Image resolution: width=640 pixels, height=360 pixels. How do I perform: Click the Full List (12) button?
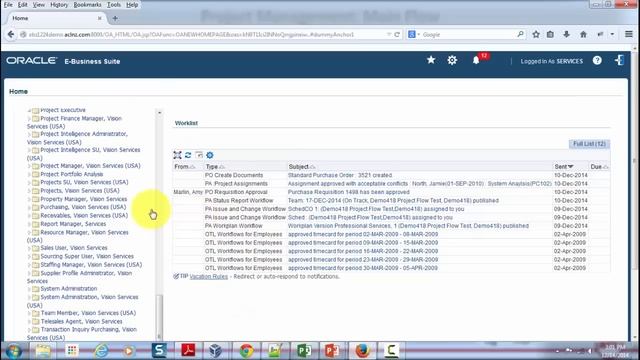[x=589, y=144]
